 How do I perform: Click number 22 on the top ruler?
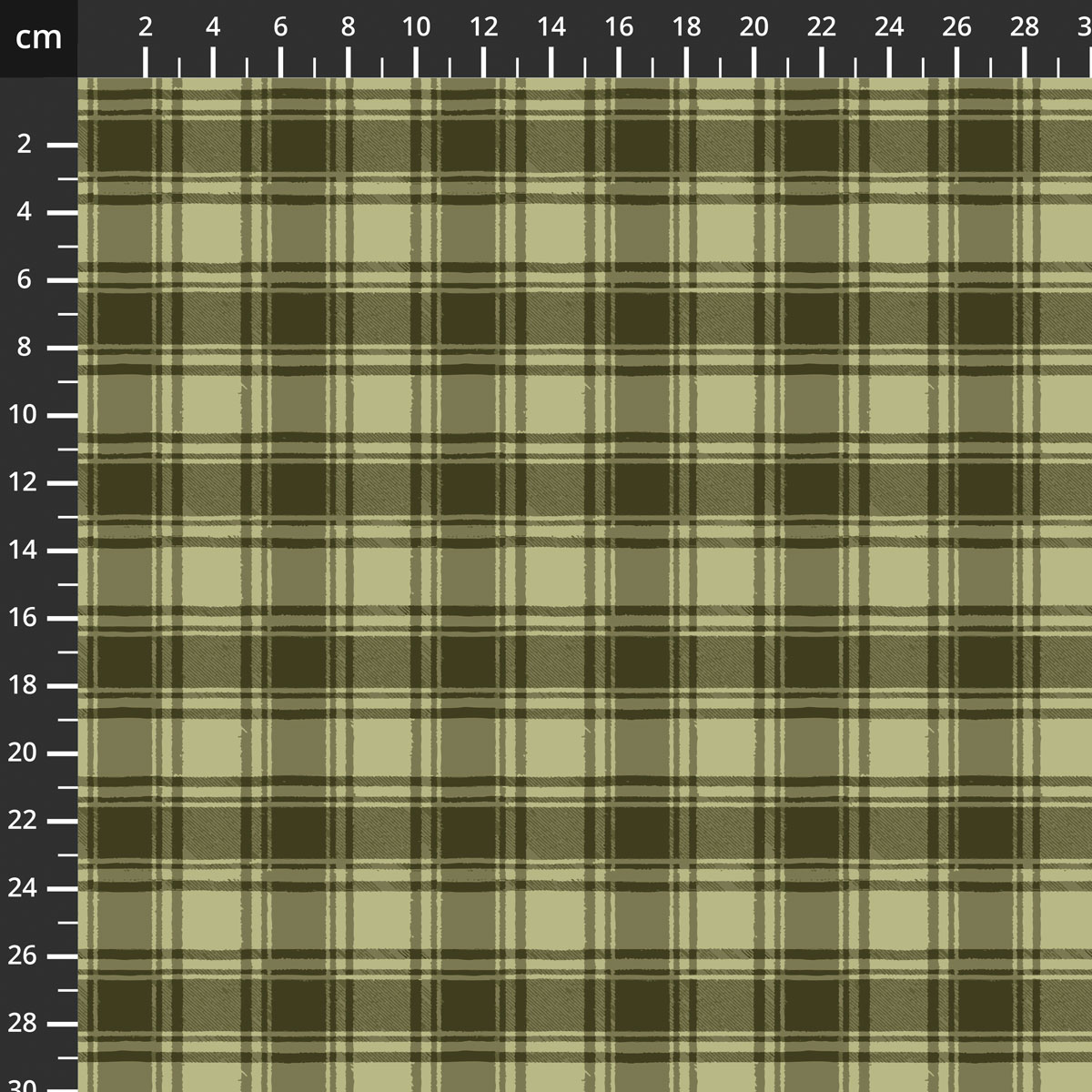(x=822, y=27)
